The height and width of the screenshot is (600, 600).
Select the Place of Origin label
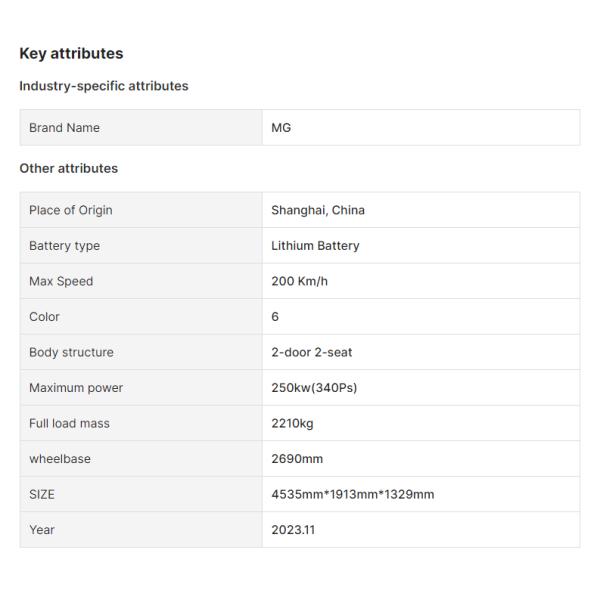[71, 210]
